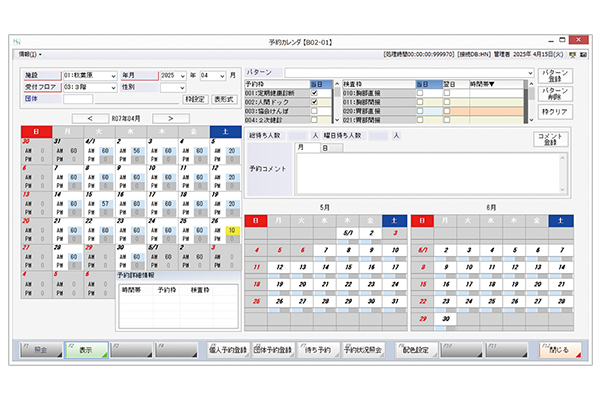Click the 照会 function button in bottom bar

39,351
